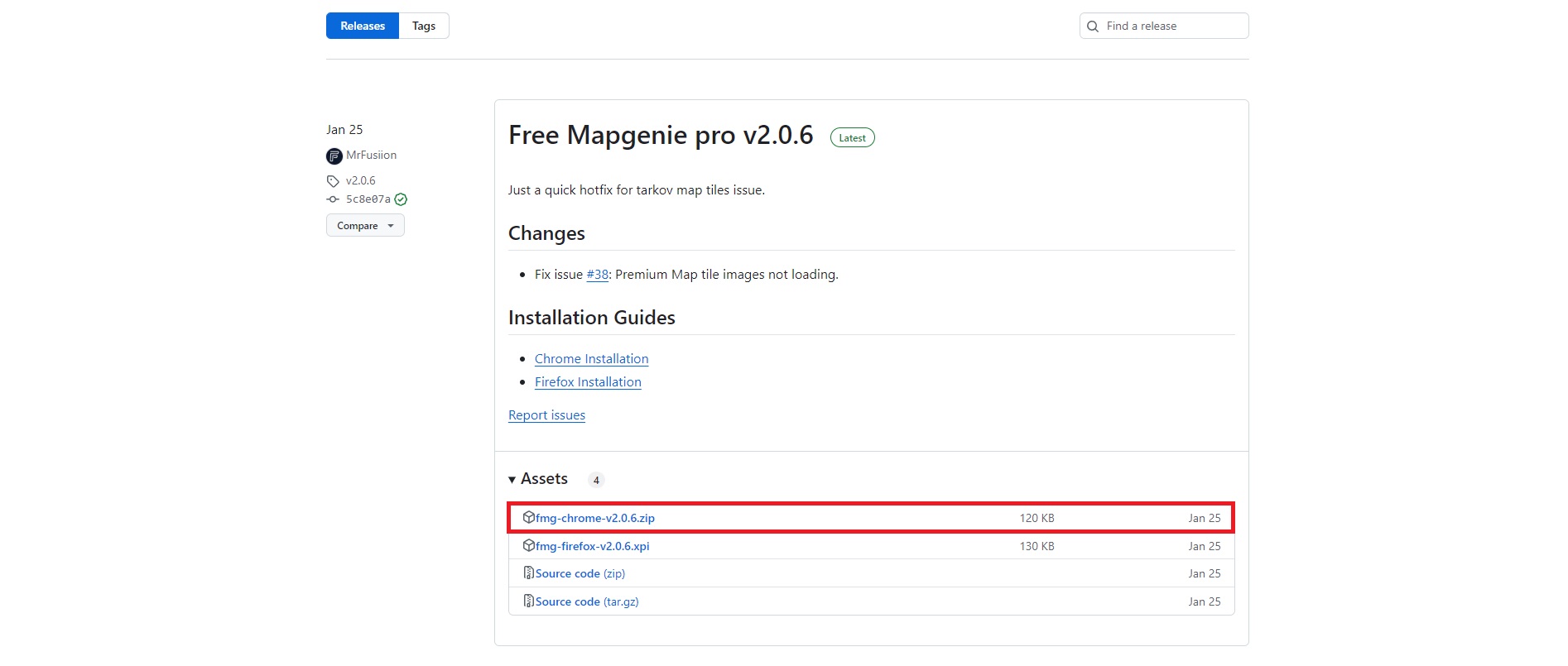Click the Report issues link
Screen dimensions: 1568x666
pyautogui.click(x=546, y=415)
